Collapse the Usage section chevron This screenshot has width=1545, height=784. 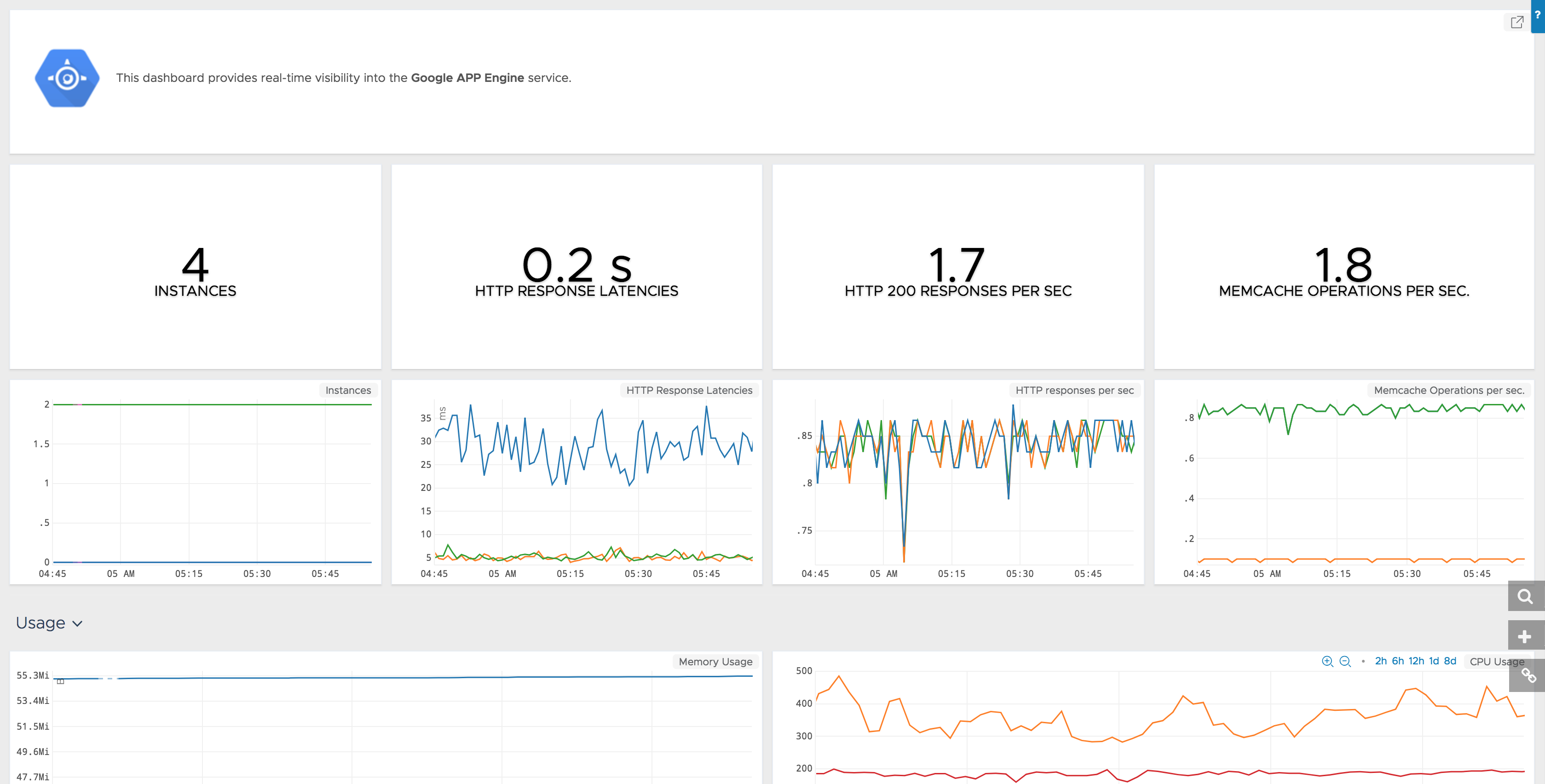pos(77,624)
